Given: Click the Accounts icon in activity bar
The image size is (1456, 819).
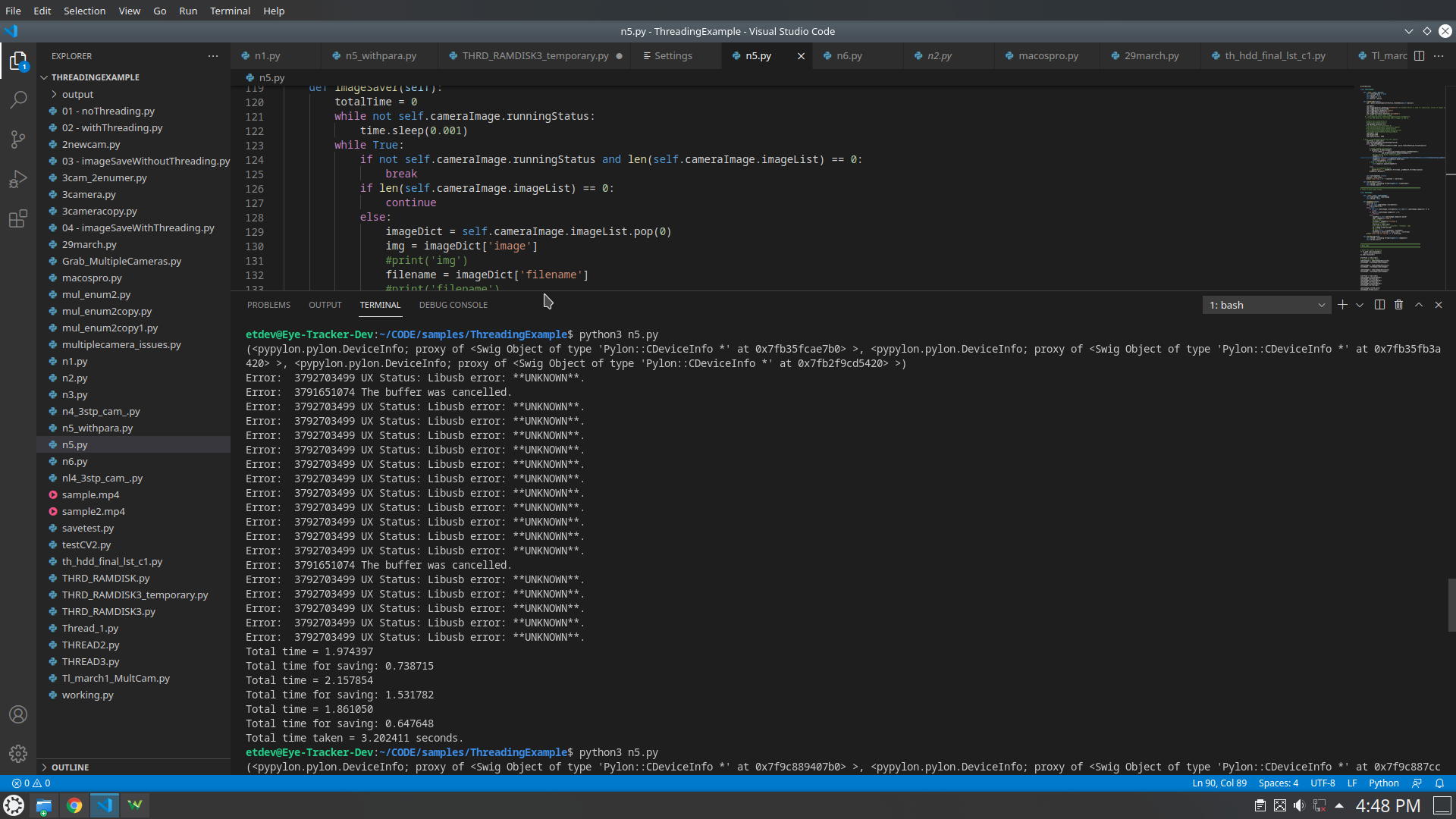Looking at the screenshot, I should coord(18,714).
